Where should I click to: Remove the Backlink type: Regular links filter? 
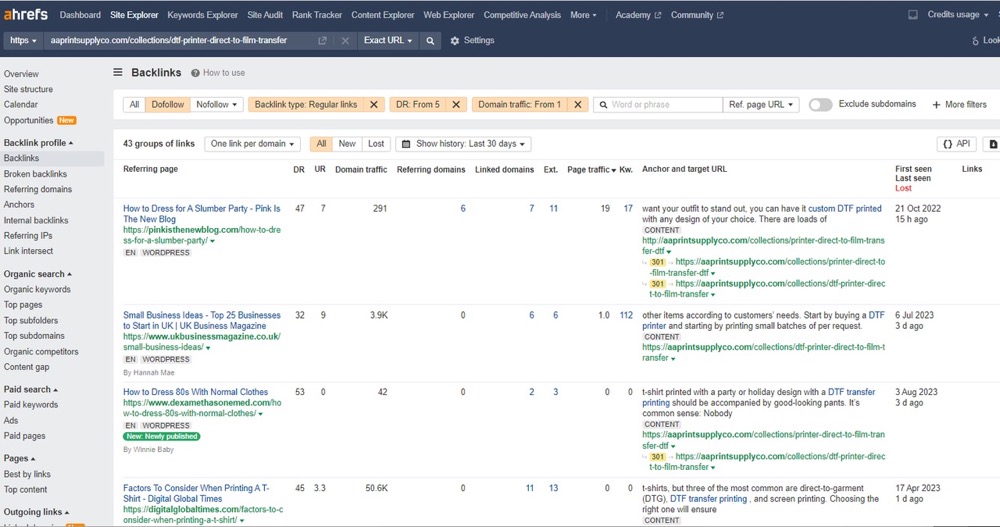(374, 105)
